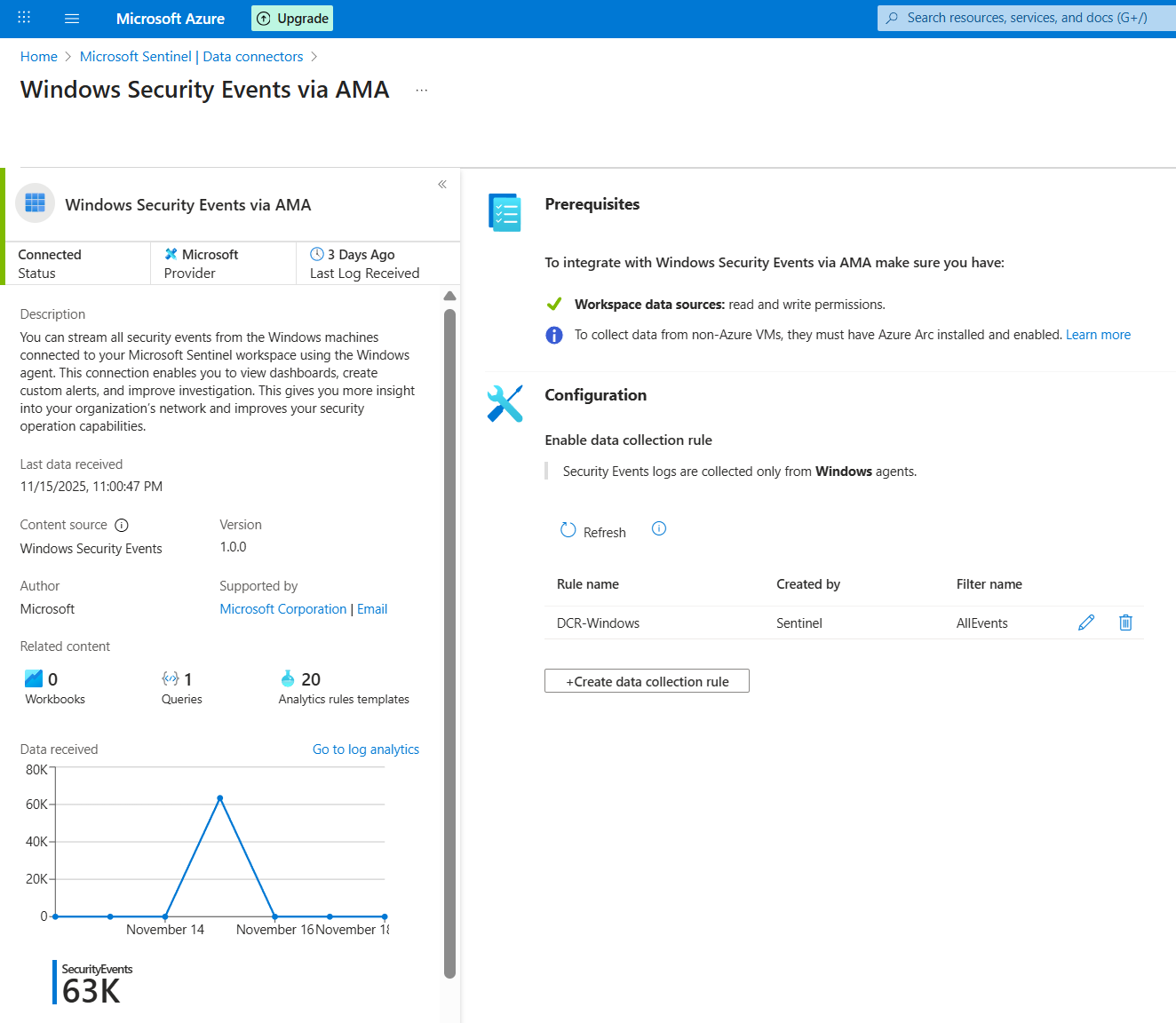The width and height of the screenshot is (1176, 1023).
Task: Open the Azure app launcher grid icon
Action: 23,18
